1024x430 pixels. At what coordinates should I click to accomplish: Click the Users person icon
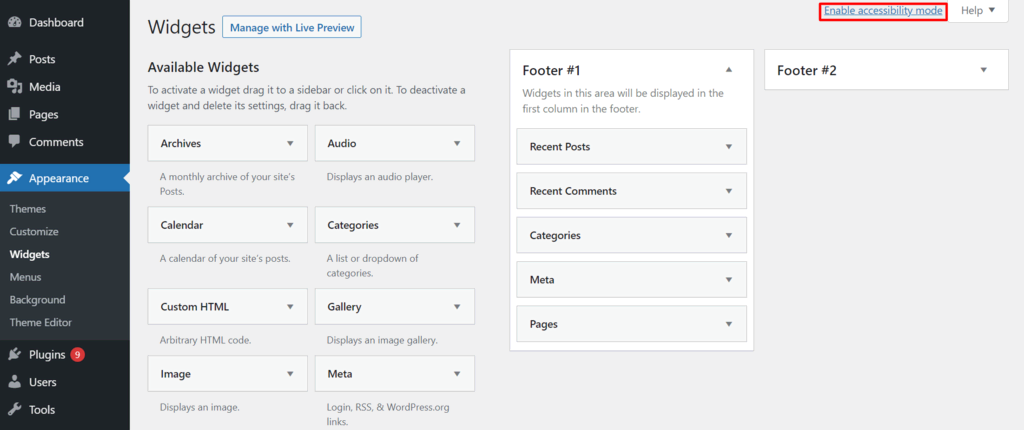pos(14,382)
